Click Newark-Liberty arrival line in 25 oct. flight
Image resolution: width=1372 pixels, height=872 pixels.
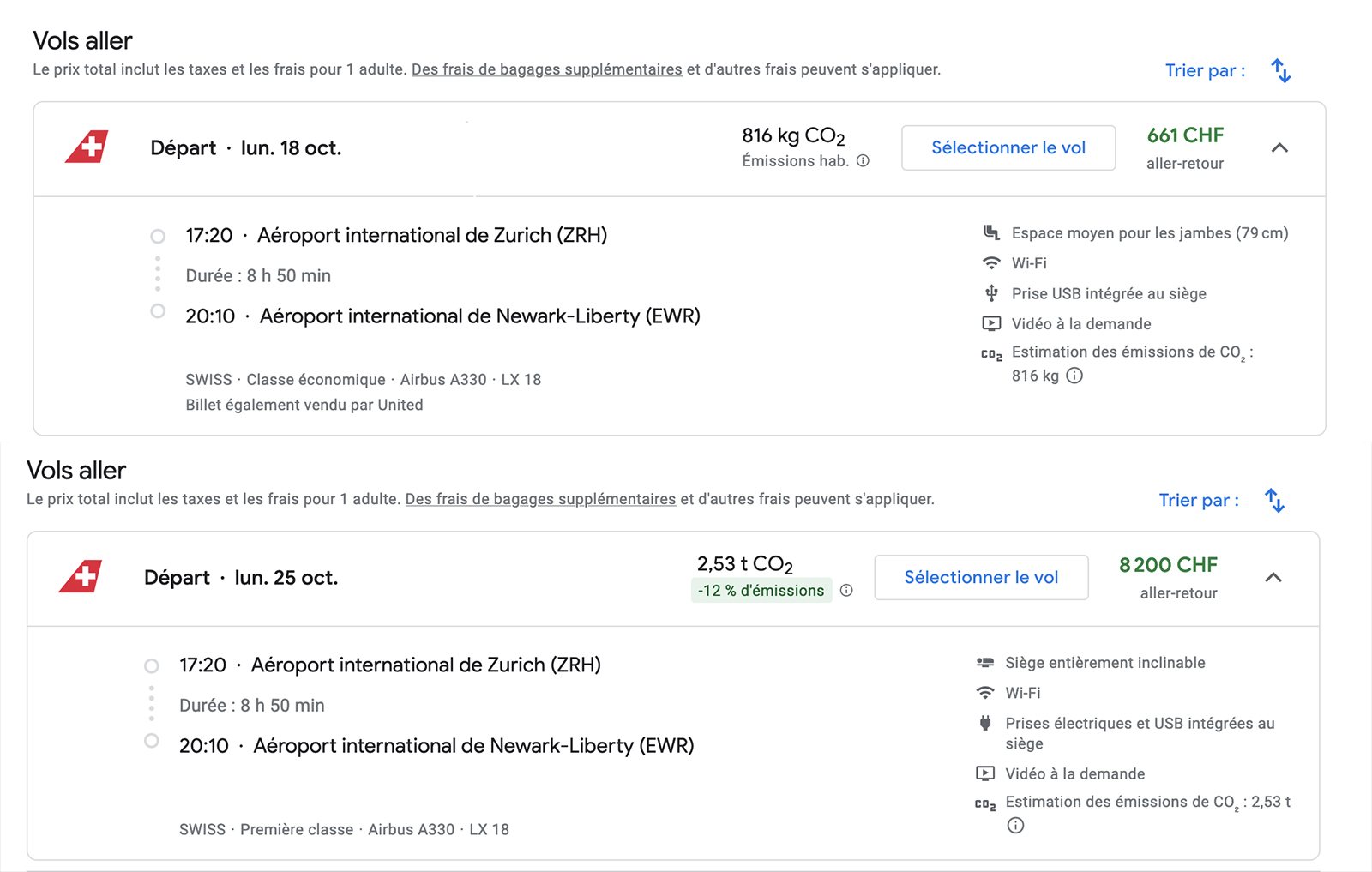point(436,745)
